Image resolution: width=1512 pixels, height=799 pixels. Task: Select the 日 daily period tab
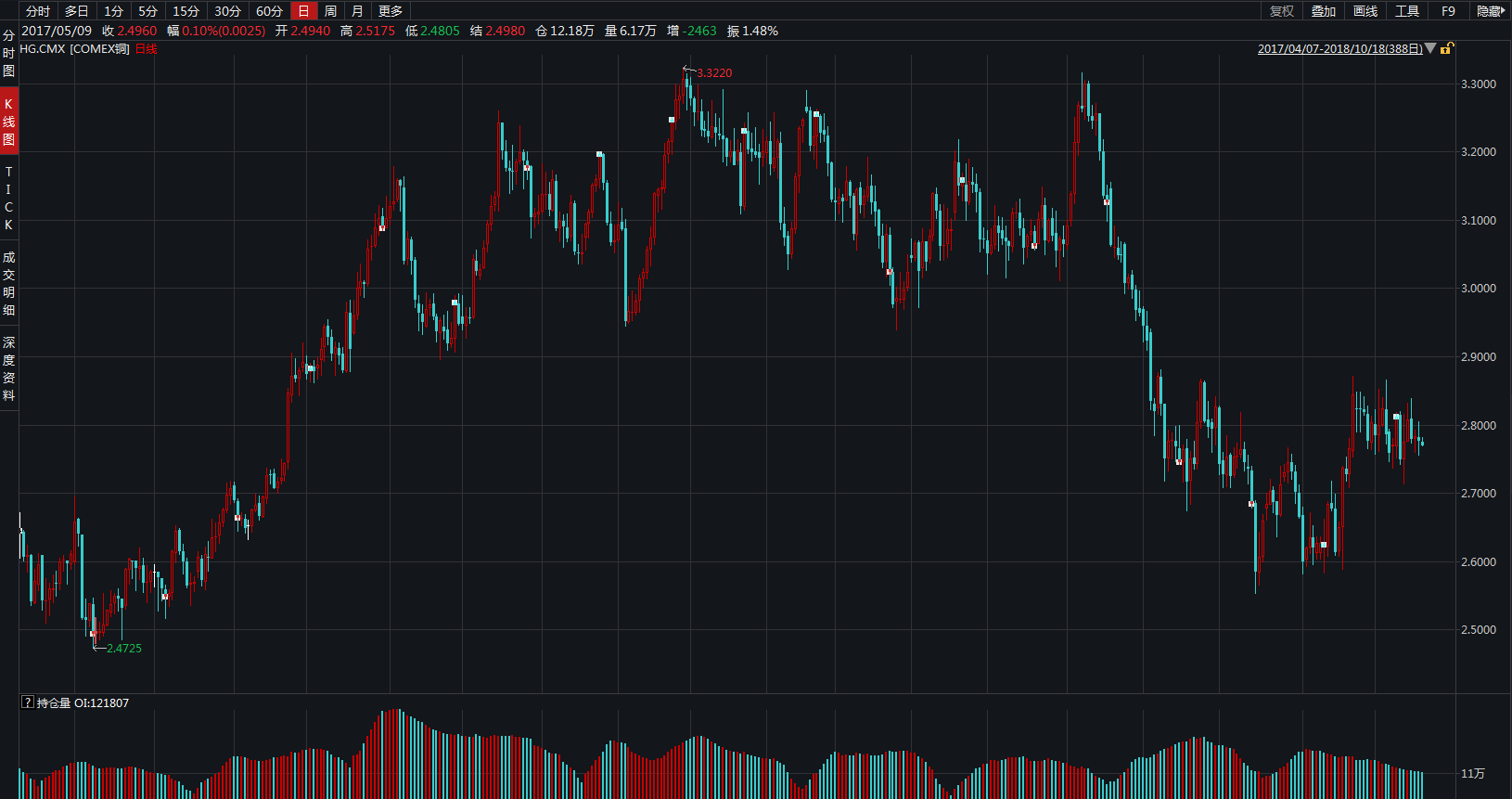click(x=303, y=11)
